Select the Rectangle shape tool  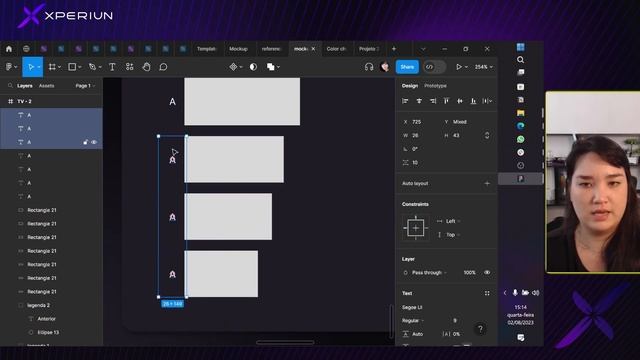[72, 67]
